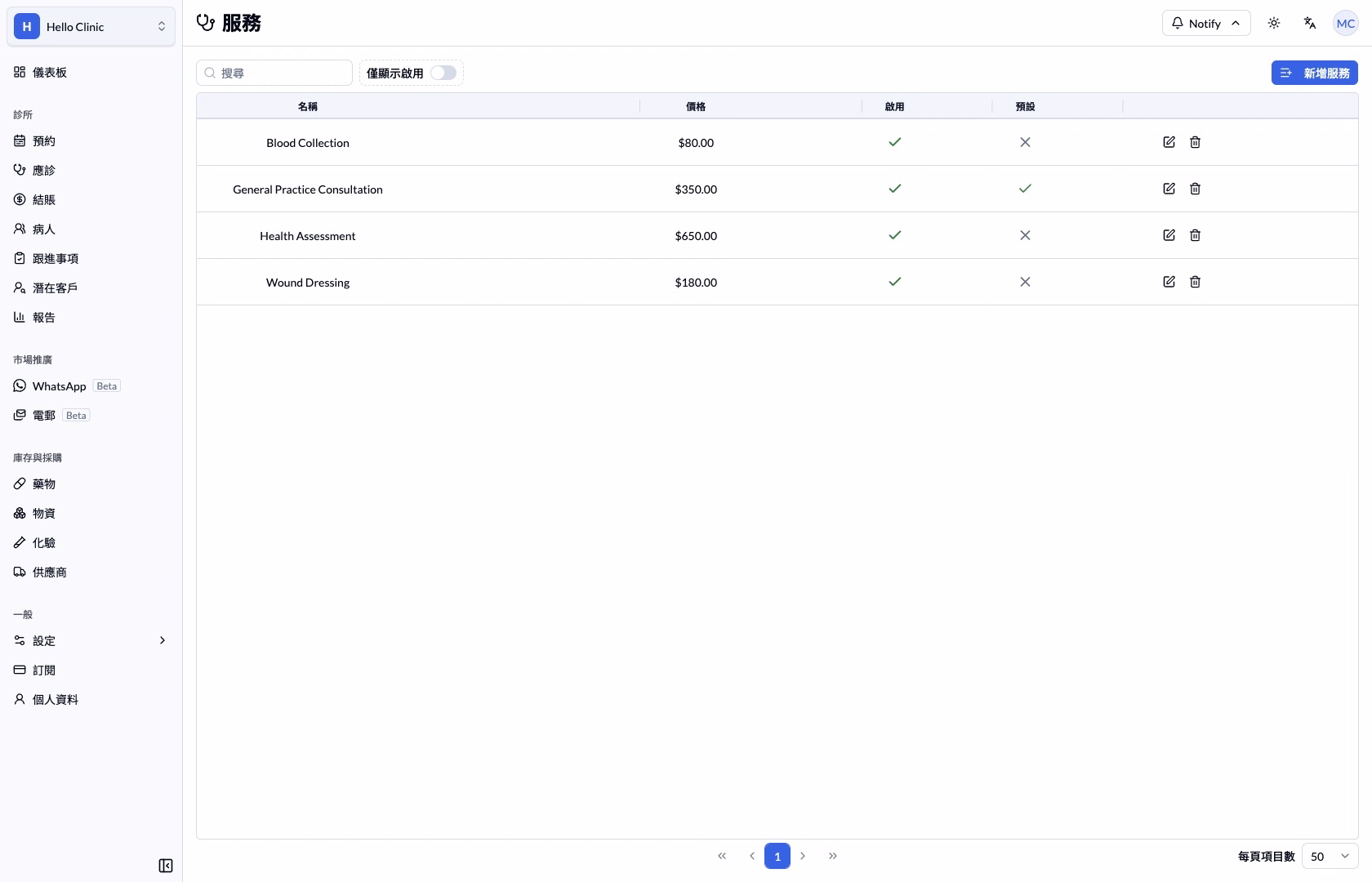1372x882 pixels.
Task: Delete the Wound Dressing service
Action: [1195, 282]
